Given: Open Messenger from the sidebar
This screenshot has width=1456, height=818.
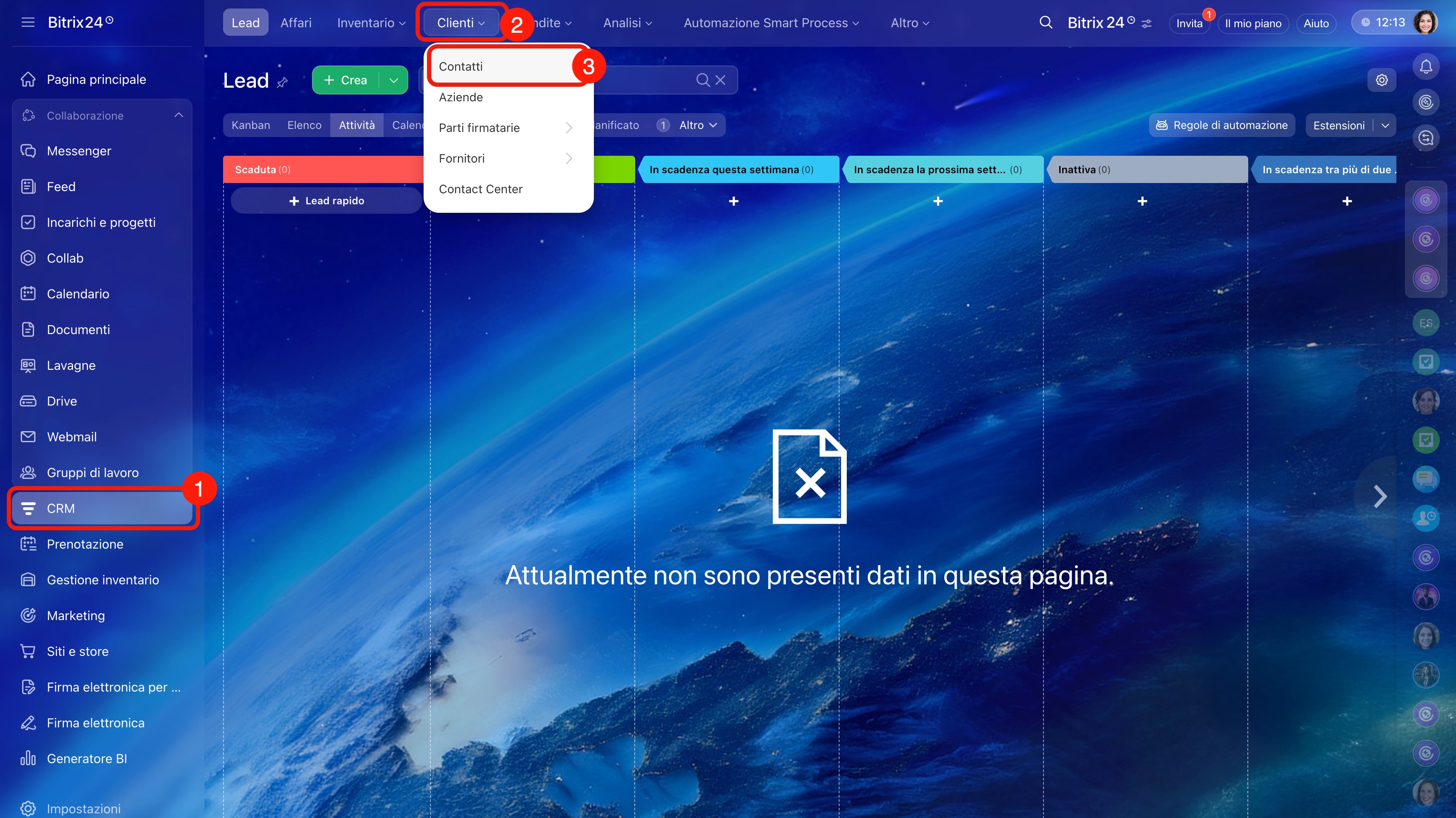Looking at the screenshot, I should click(x=79, y=151).
